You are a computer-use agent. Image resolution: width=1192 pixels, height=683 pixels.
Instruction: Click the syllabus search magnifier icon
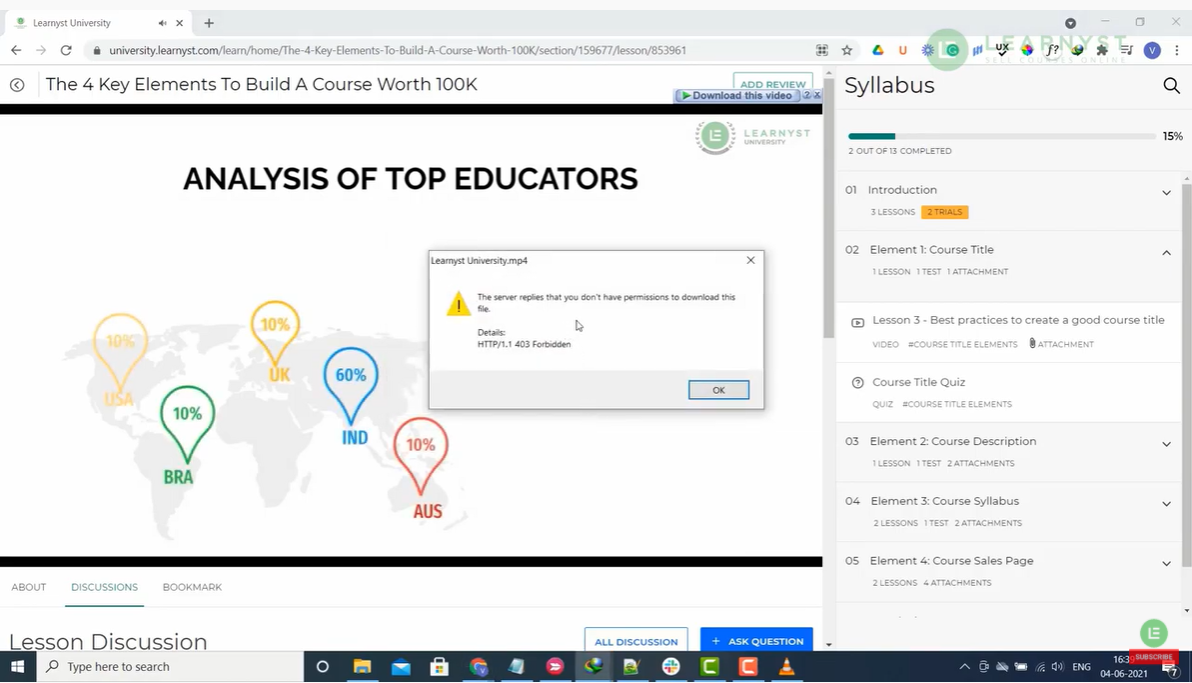[x=1171, y=86]
